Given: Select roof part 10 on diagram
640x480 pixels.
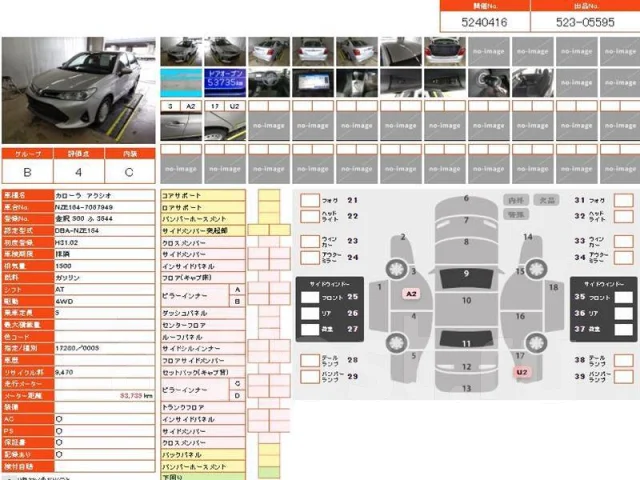Looking at the screenshot, I should pyautogui.click(x=467, y=309).
